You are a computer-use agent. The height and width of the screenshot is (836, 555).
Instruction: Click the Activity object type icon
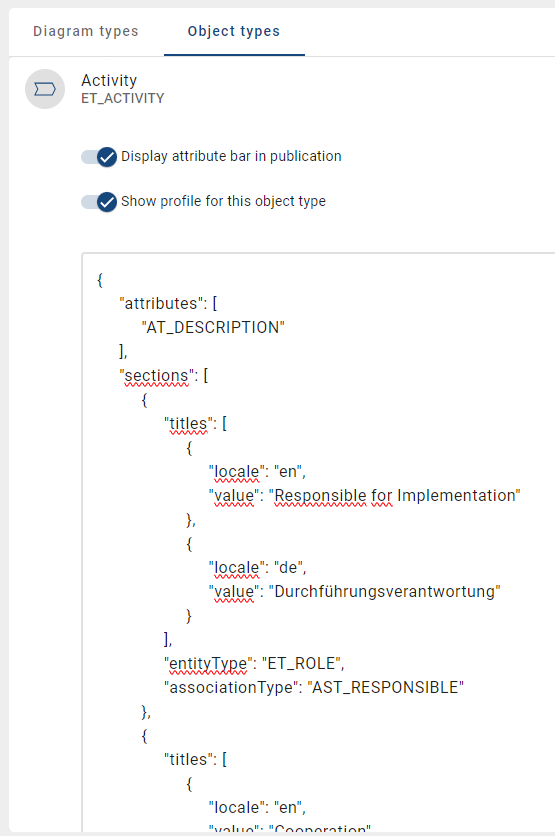pos(45,89)
